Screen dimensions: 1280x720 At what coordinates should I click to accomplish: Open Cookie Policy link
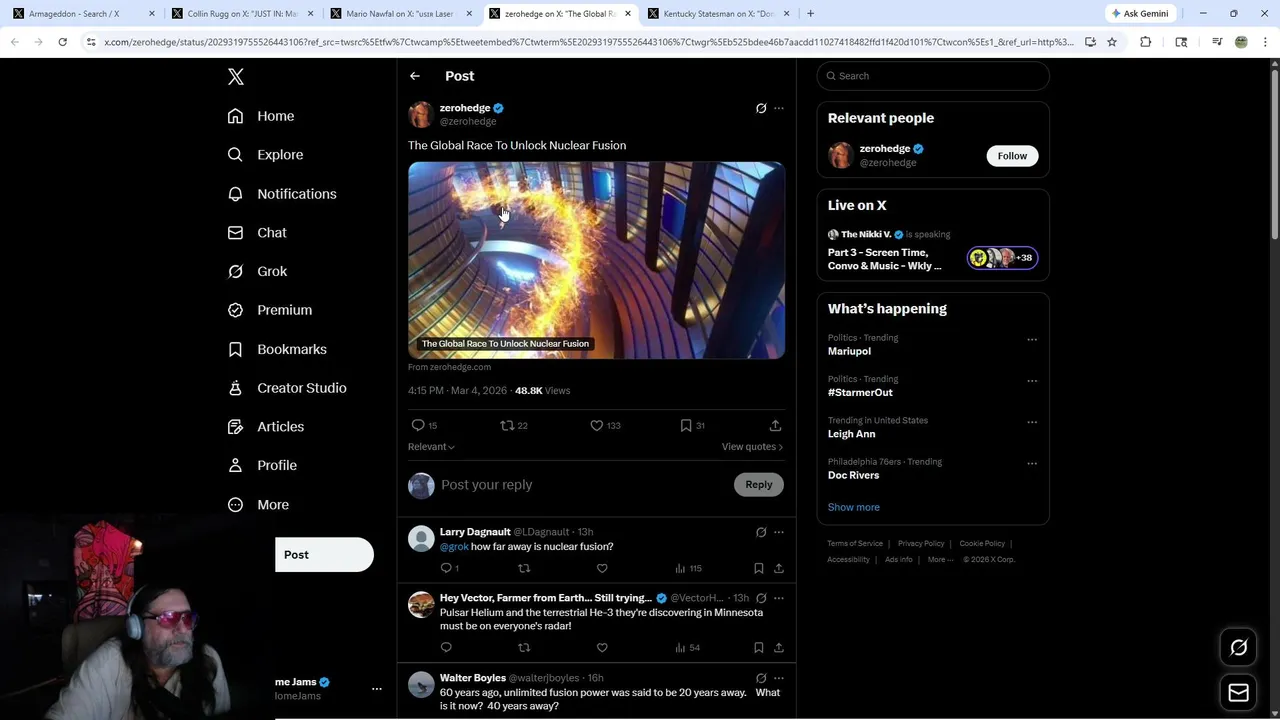(982, 544)
